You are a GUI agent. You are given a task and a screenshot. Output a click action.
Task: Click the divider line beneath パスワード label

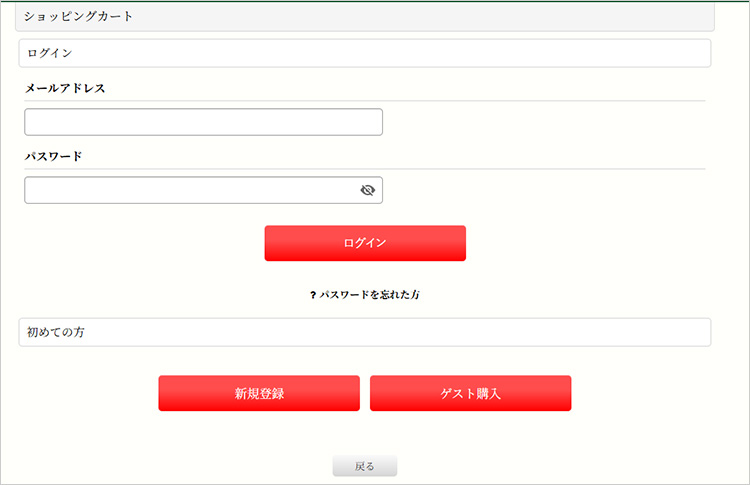pyautogui.click(x=365, y=169)
